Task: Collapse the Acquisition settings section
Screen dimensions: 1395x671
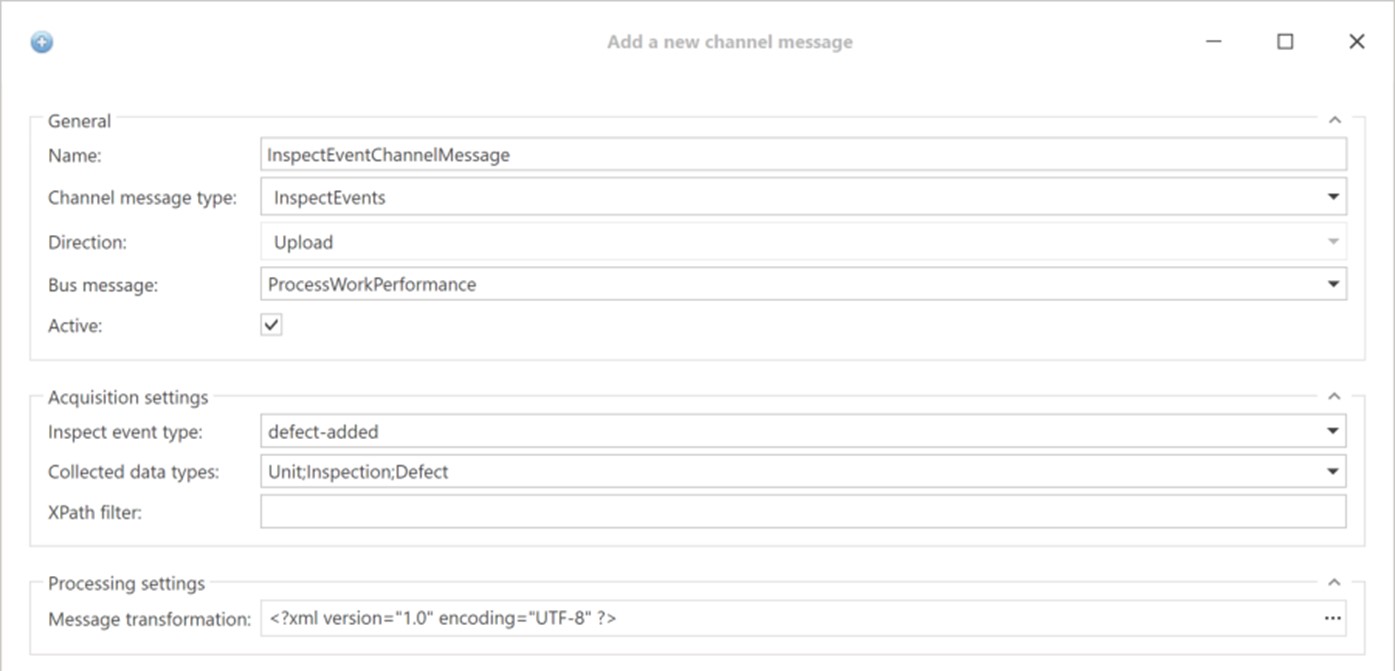Action: (1334, 394)
